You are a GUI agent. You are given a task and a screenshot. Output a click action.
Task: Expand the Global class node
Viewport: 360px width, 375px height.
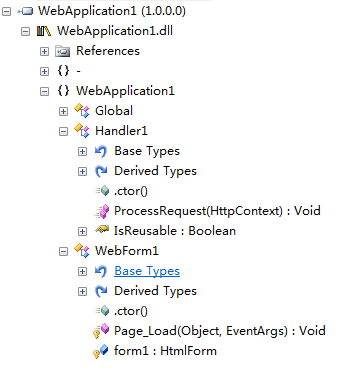63,111
